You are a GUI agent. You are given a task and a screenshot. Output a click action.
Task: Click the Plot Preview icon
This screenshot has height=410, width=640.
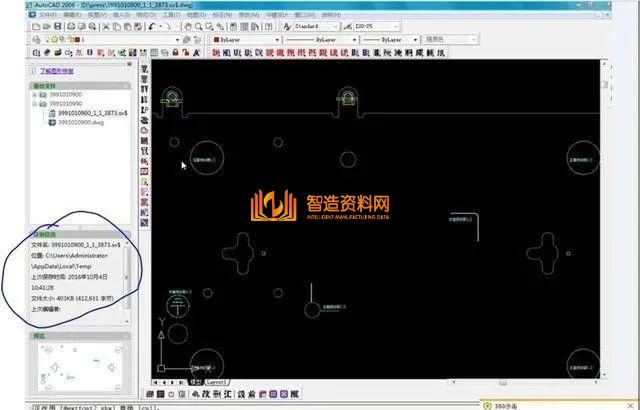pos(82,27)
